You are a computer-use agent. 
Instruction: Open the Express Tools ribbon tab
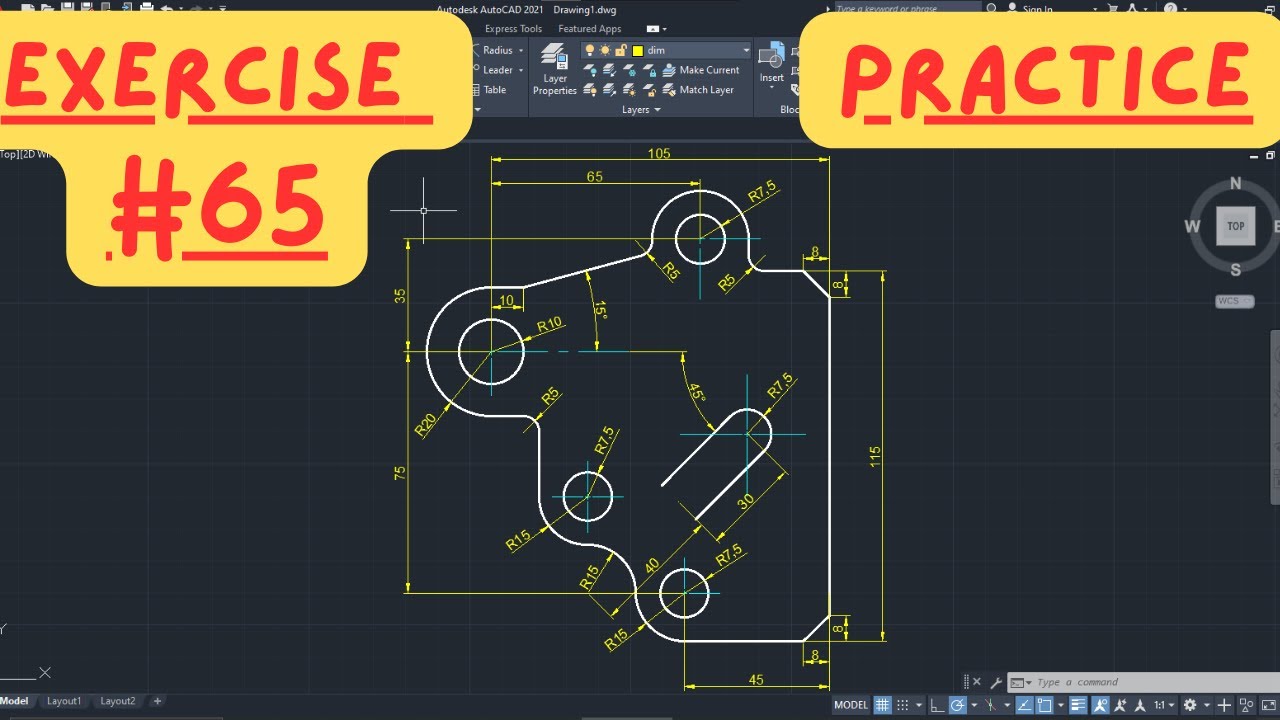pyautogui.click(x=513, y=29)
